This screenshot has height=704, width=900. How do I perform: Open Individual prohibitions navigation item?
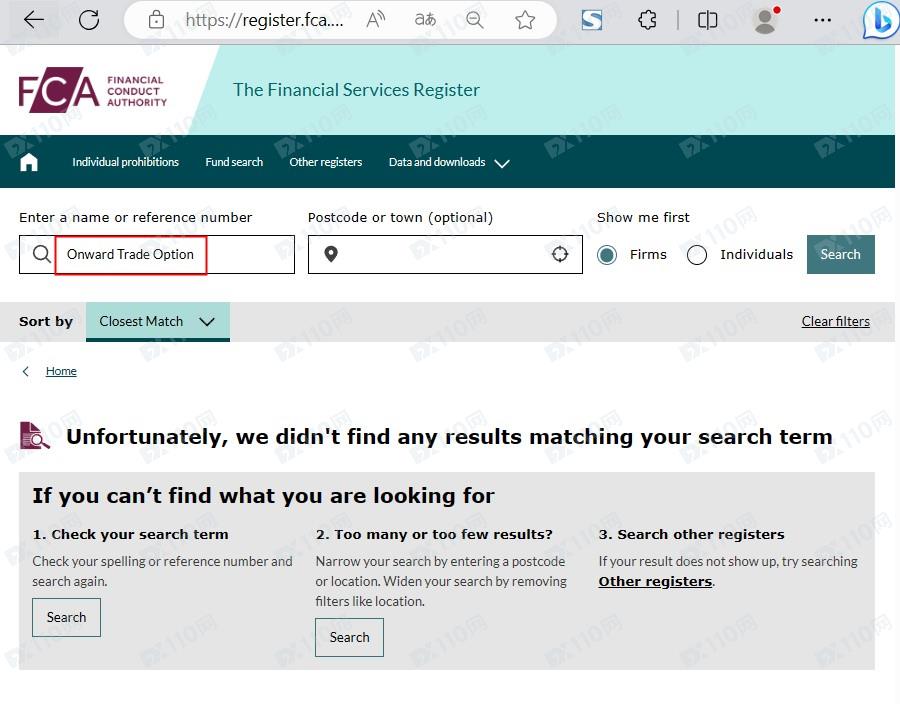tap(125, 162)
